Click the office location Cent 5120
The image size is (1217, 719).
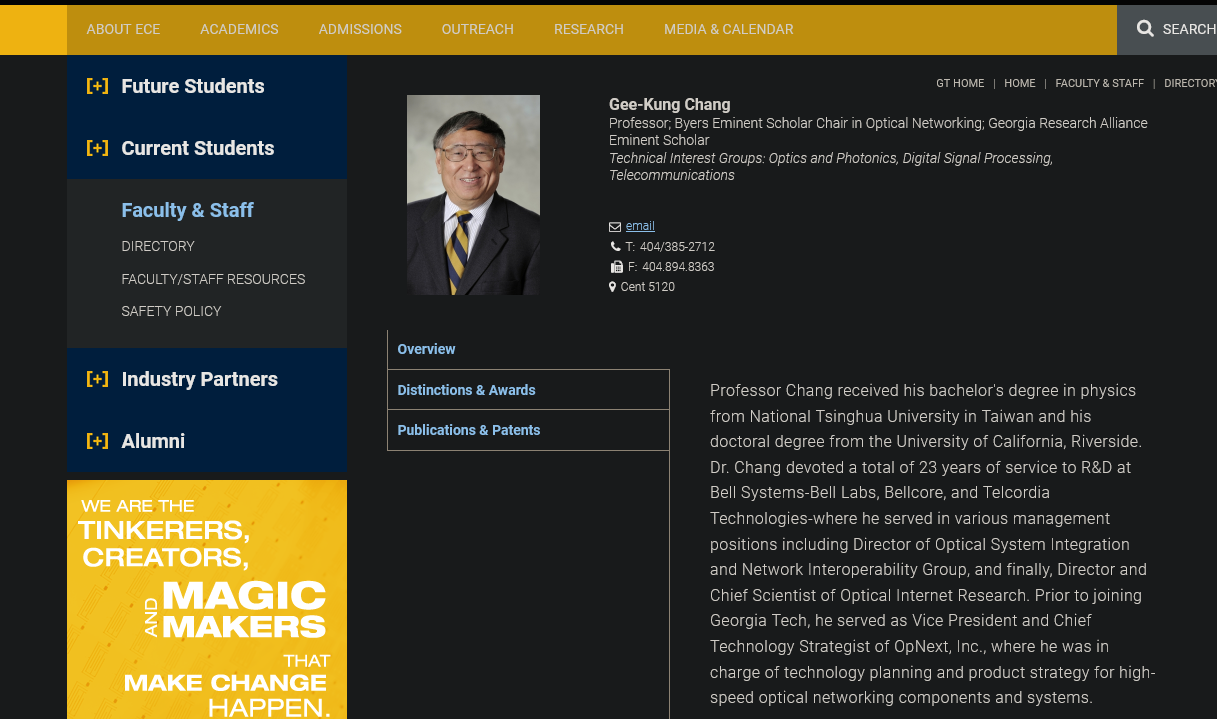tap(648, 287)
